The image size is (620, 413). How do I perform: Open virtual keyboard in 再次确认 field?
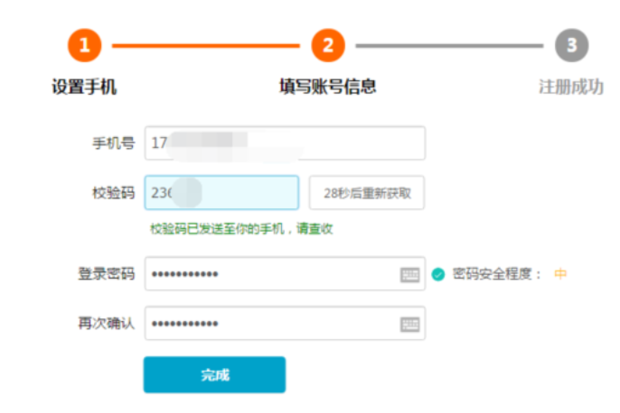coord(410,324)
